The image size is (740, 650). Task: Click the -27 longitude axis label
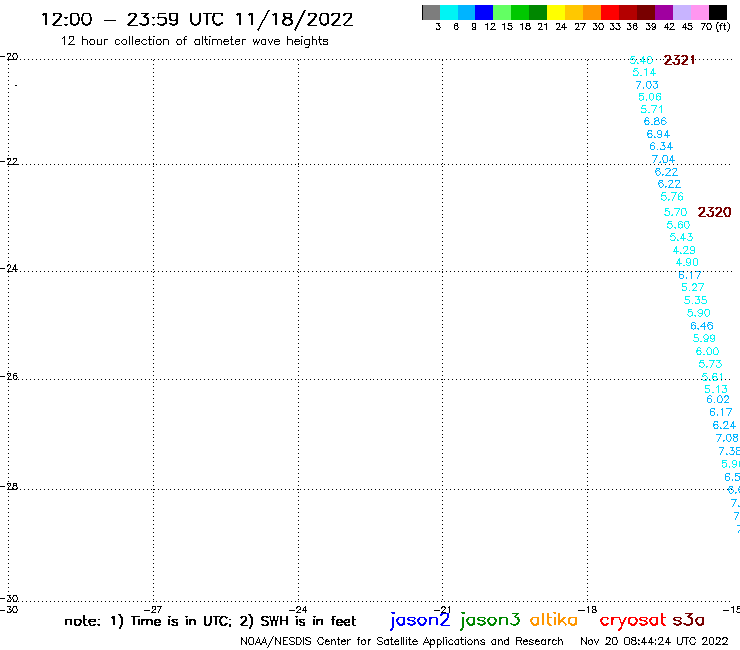[154, 610]
